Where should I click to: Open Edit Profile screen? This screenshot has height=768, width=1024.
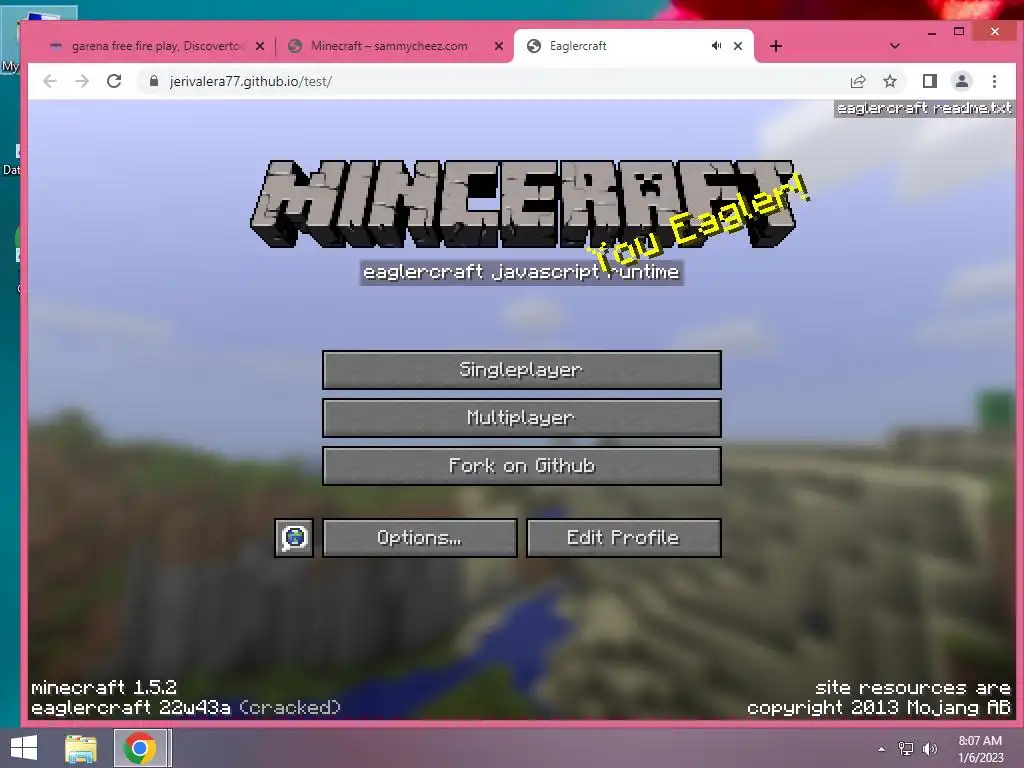[624, 537]
